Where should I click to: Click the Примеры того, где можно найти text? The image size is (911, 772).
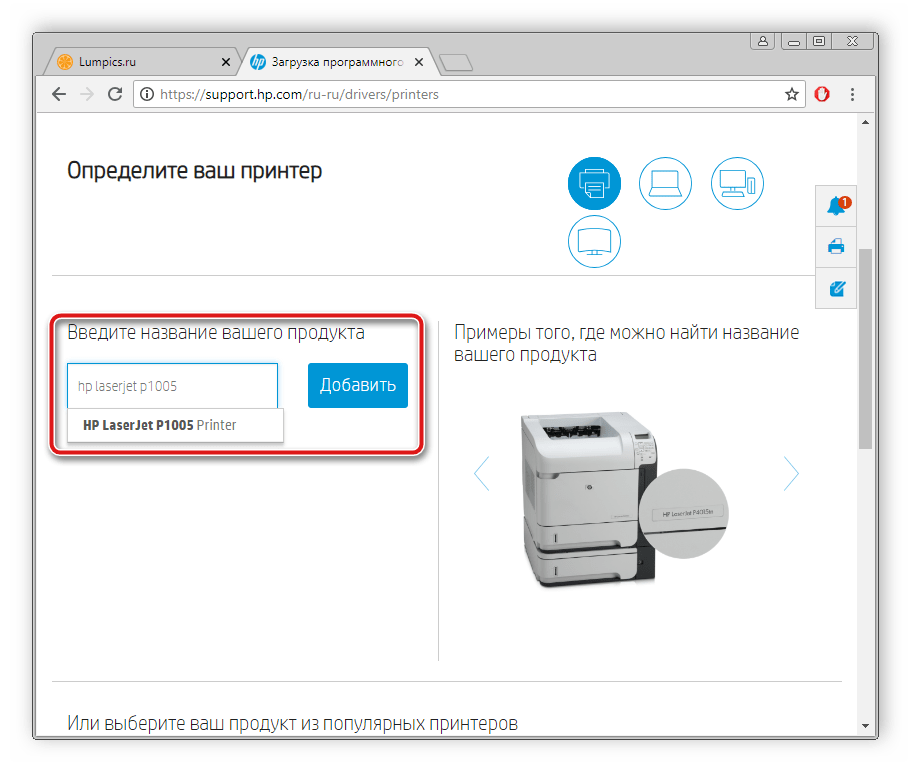tap(626, 343)
